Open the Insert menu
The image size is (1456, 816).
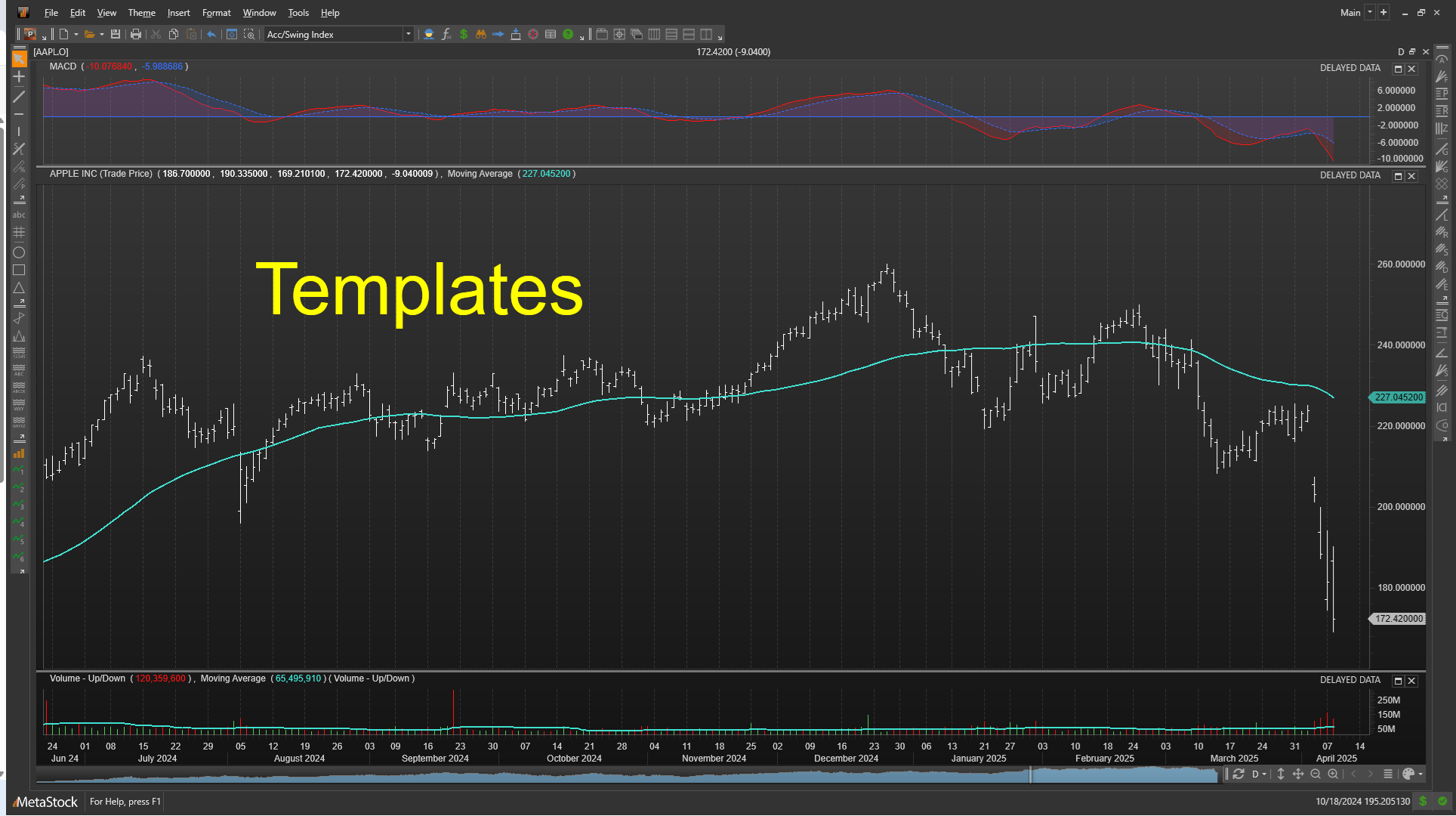coord(178,13)
